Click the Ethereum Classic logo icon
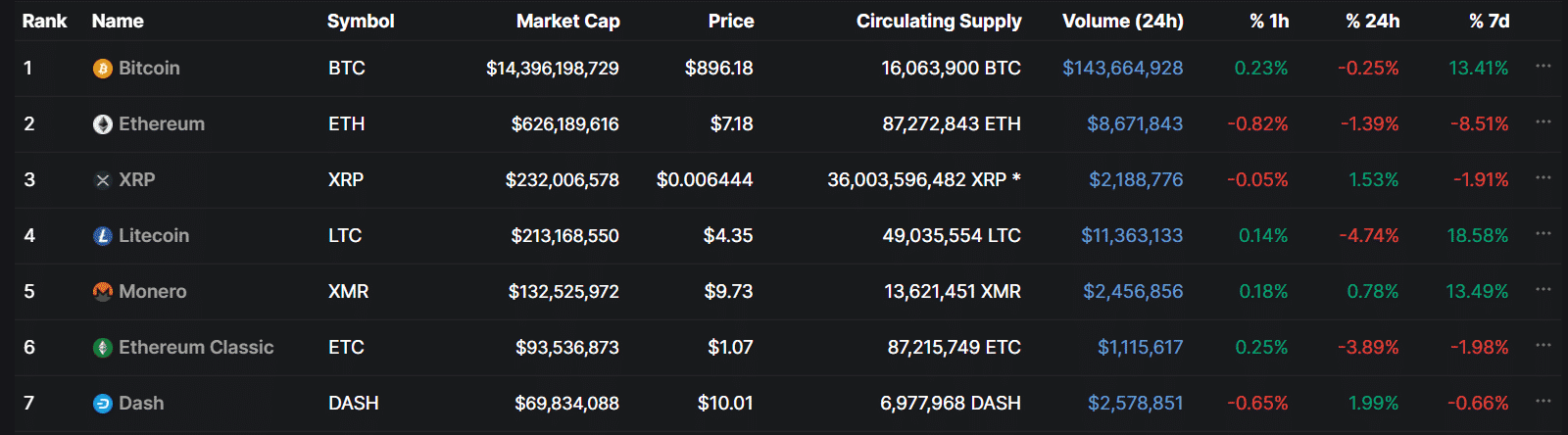Viewport: 1568px width, 435px height. coord(102,348)
